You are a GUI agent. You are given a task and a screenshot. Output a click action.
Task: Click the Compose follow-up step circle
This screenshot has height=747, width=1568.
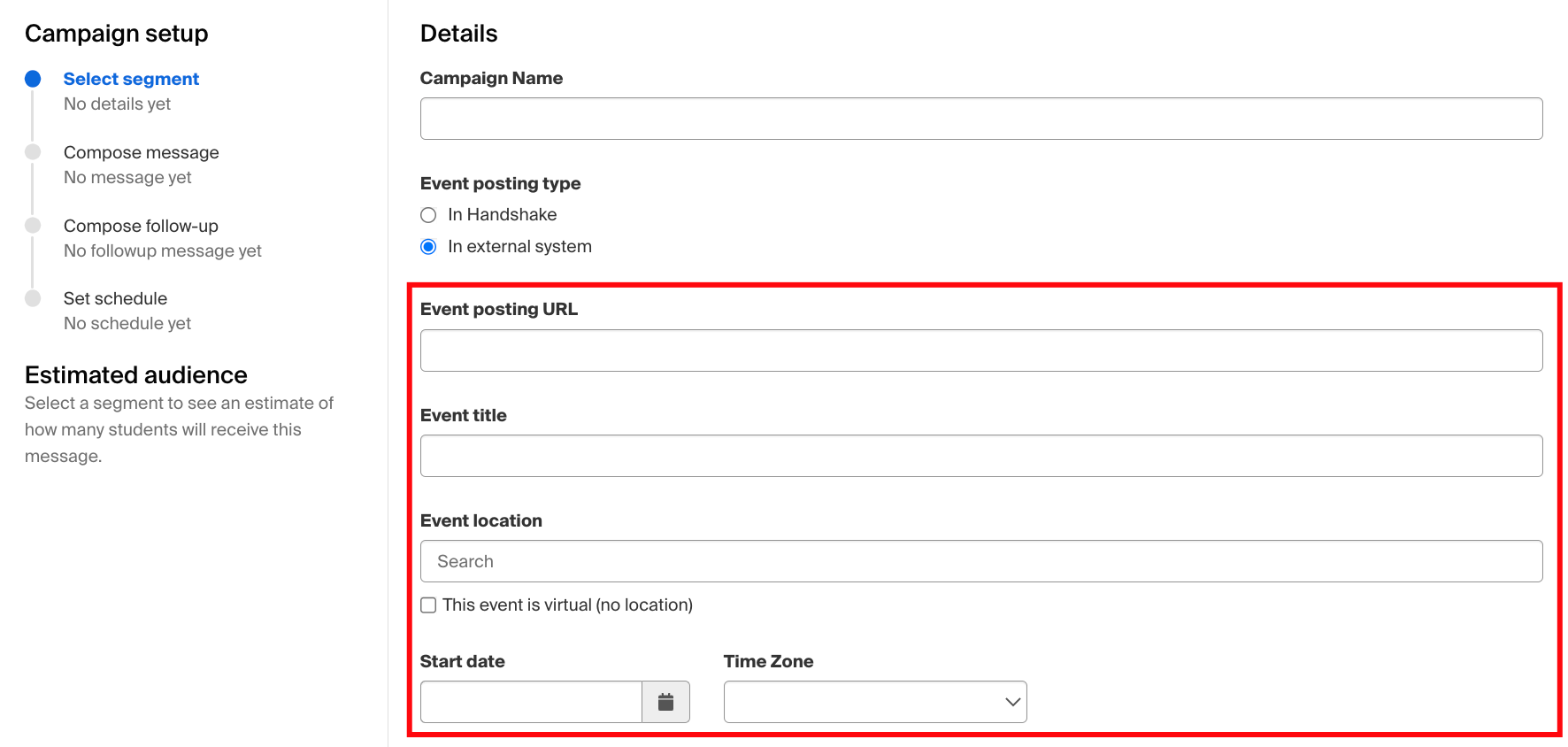click(33, 226)
